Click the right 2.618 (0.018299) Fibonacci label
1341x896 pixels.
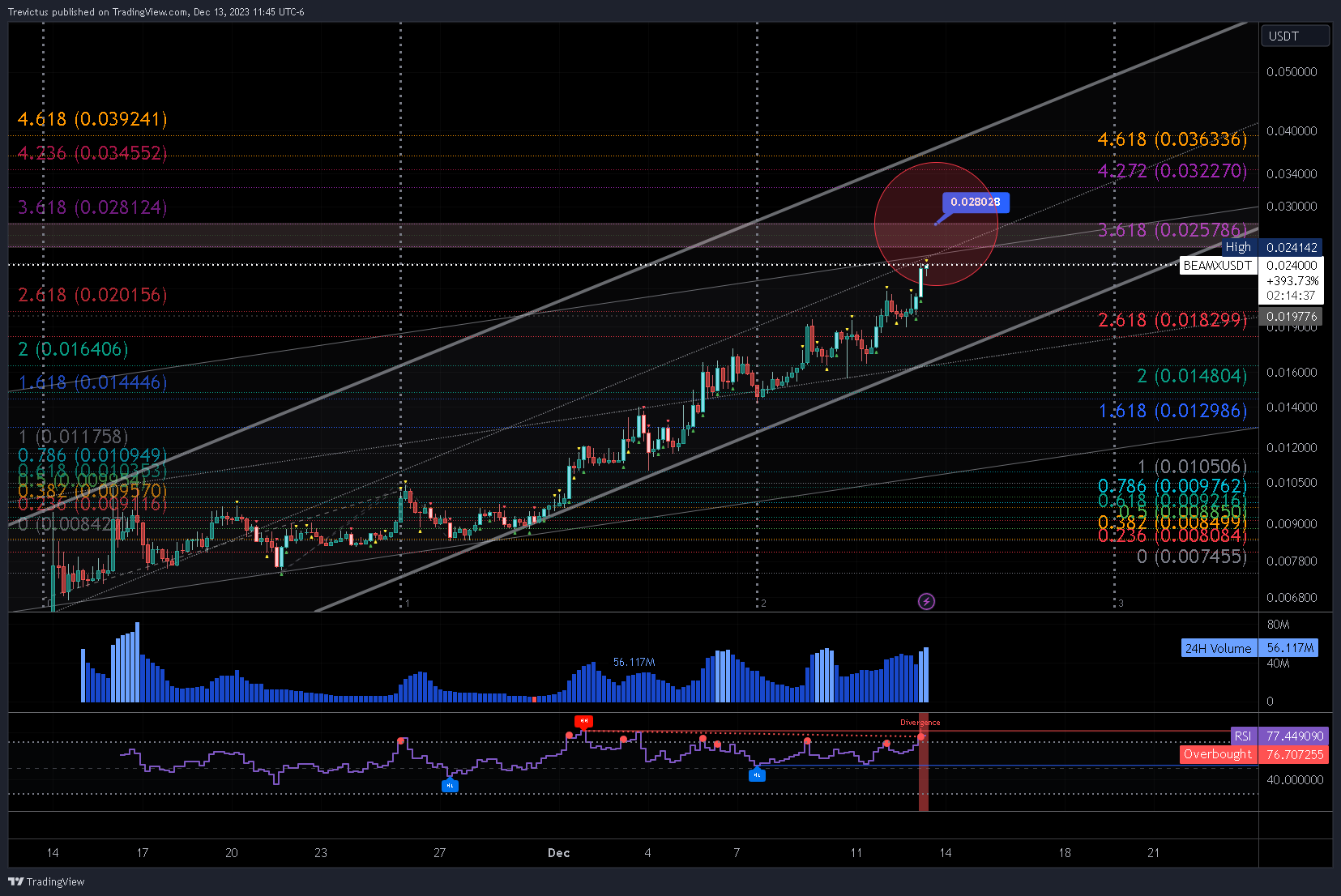click(1172, 320)
